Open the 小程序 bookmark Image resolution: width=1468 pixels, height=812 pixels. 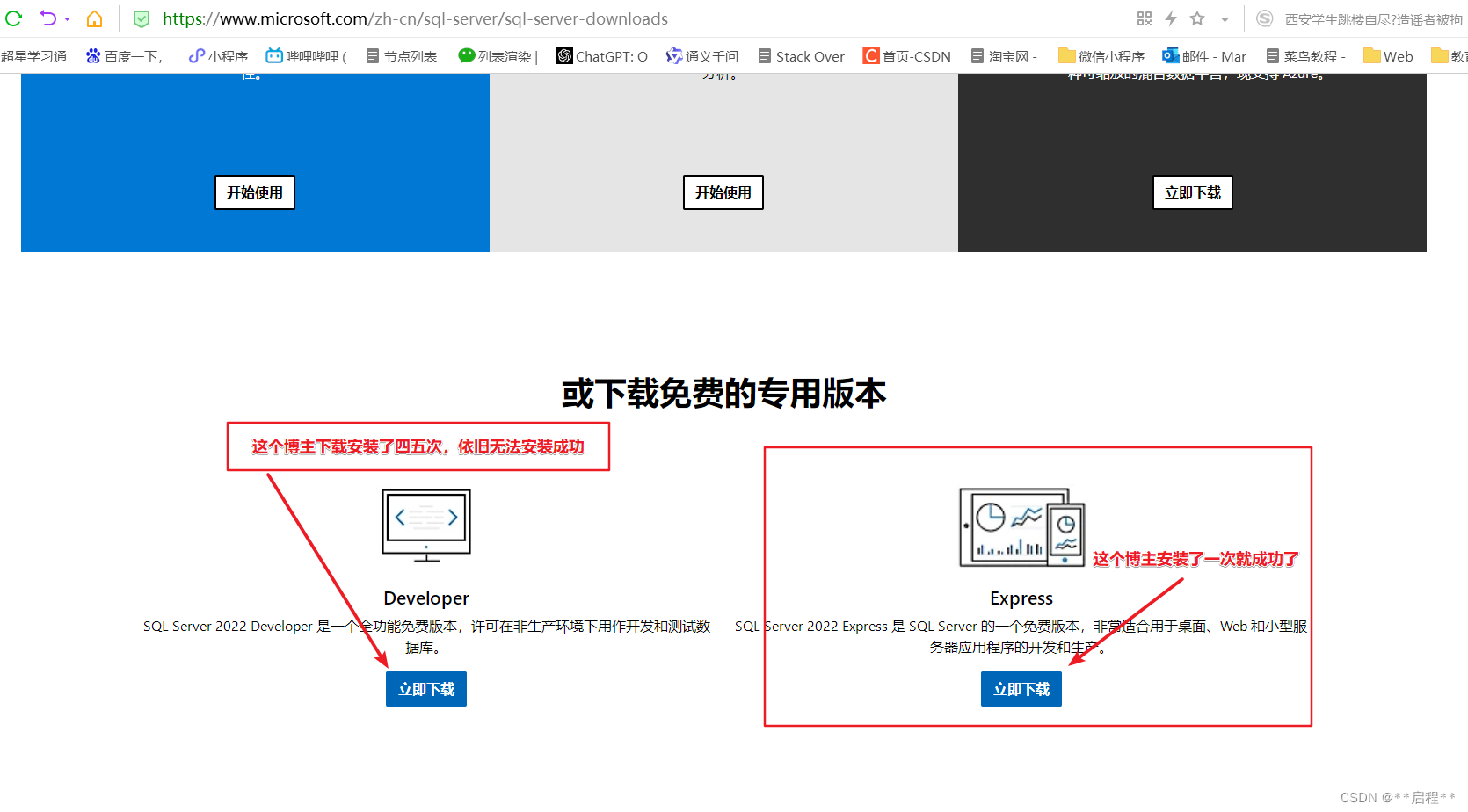point(218,56)
